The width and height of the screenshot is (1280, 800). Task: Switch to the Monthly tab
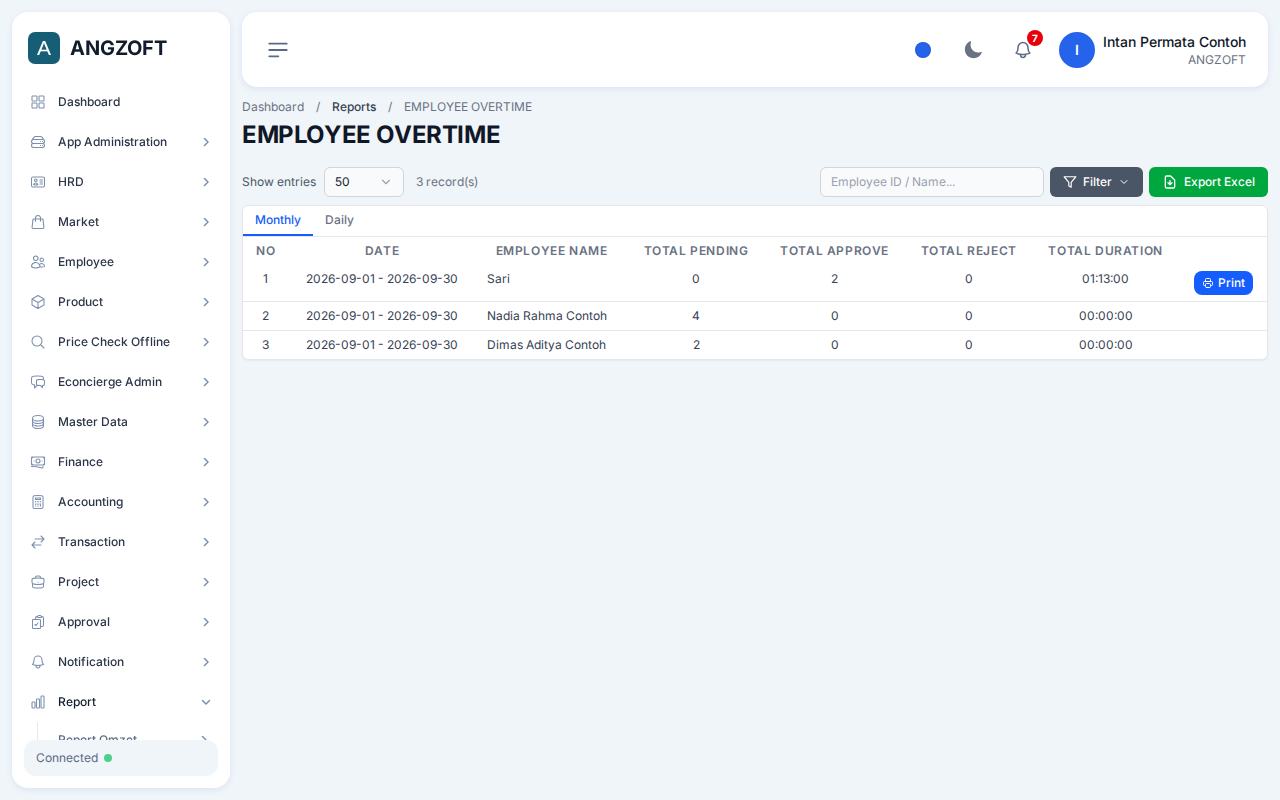coord(278,220)
